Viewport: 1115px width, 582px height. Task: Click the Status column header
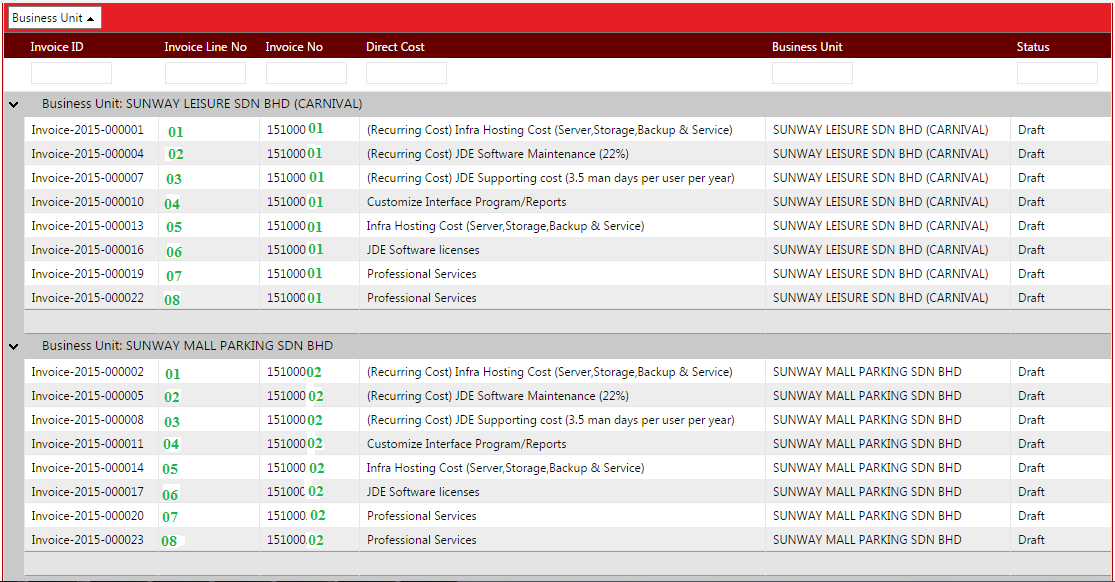pos(1033,47)
